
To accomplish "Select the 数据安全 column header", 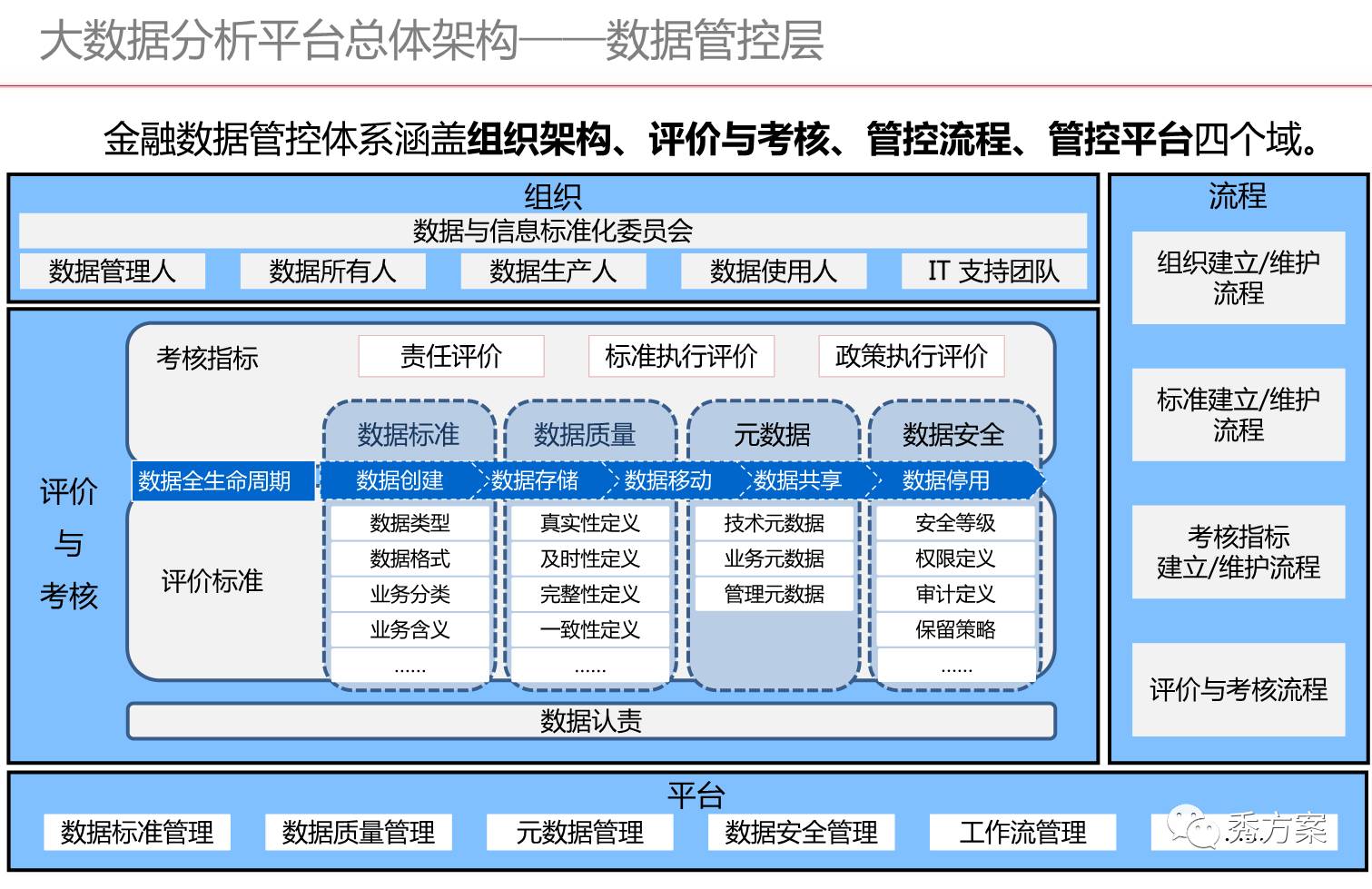I will [953, 435].
